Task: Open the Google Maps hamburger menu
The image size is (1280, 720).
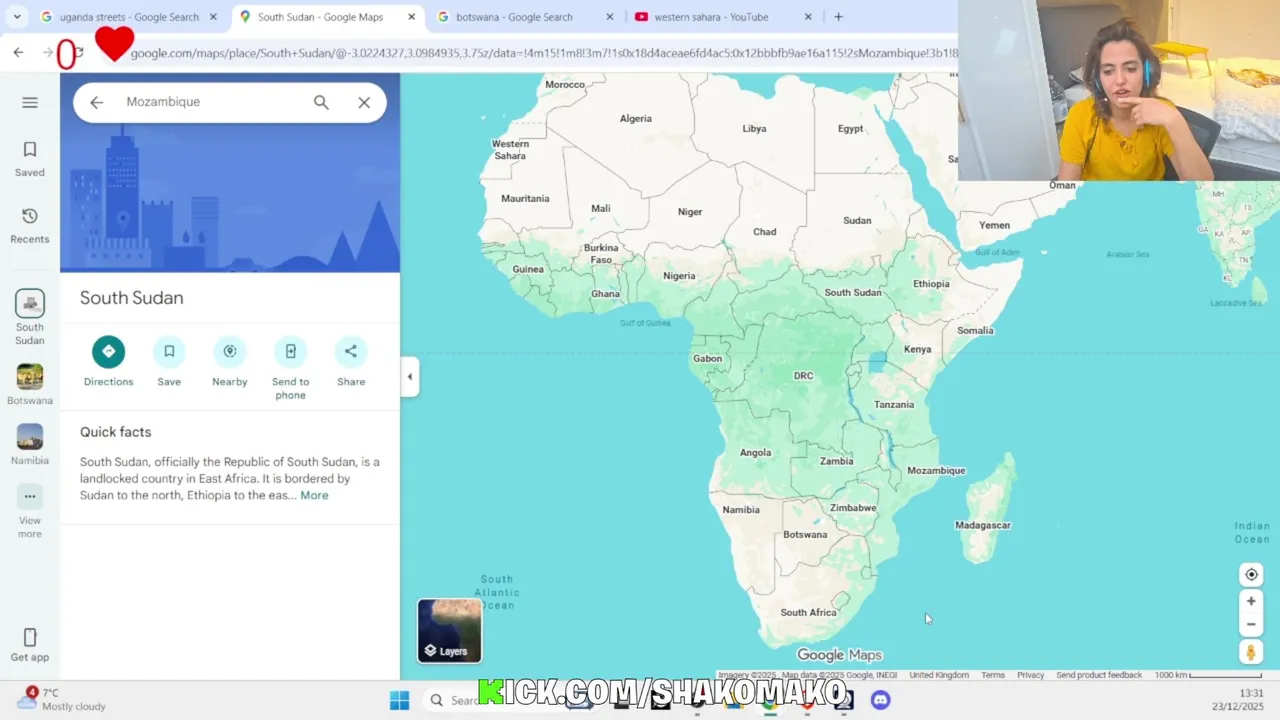Action: (30, 102)
